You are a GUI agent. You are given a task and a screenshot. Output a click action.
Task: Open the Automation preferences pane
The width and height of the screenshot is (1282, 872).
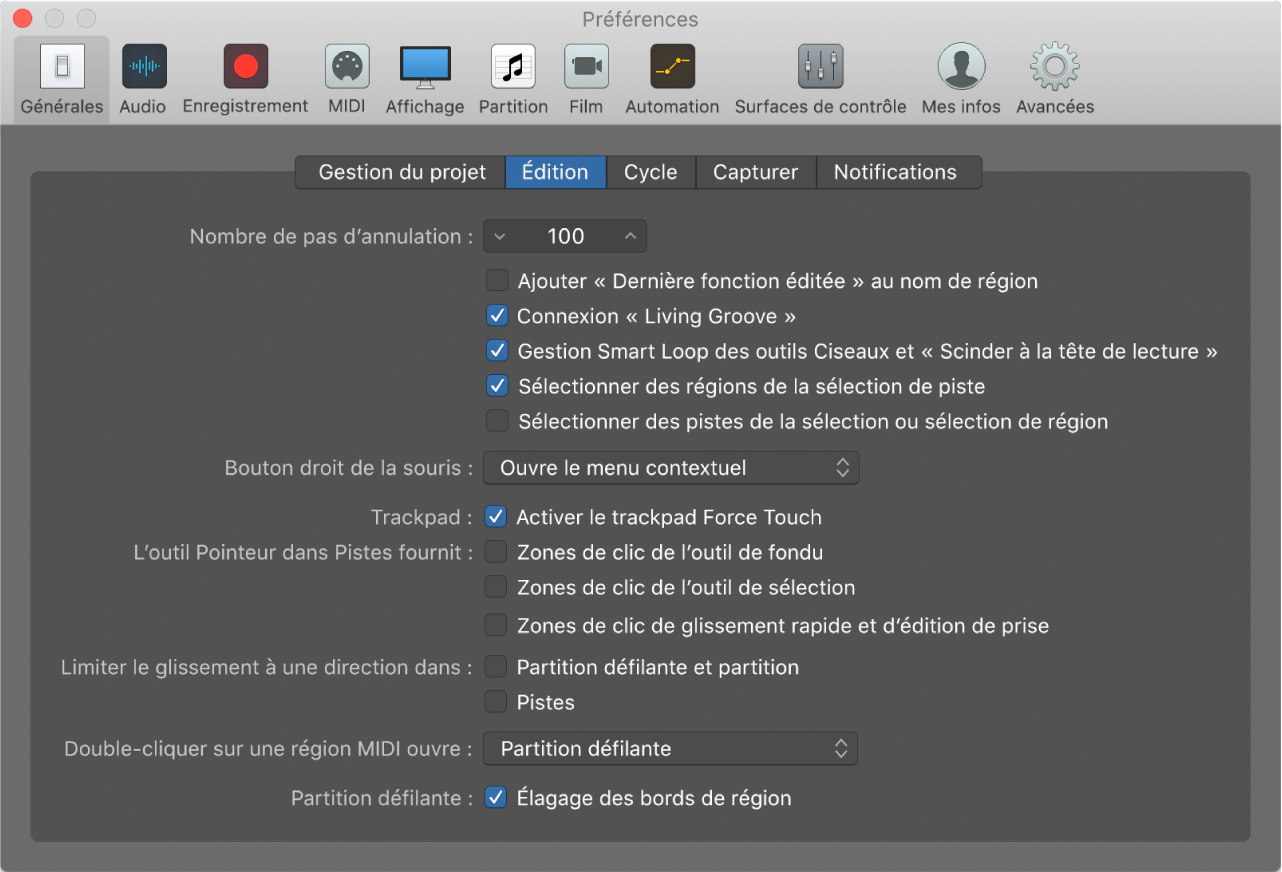pyautogui.click(x=672, y=80)
